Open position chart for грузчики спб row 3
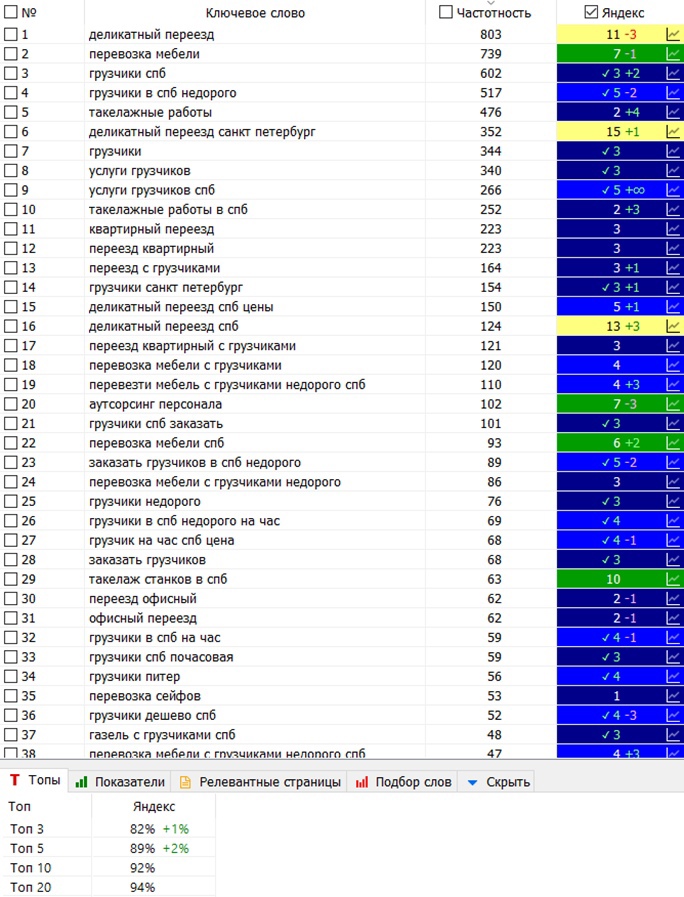This screenshot has height=897, width=684. 673,73
